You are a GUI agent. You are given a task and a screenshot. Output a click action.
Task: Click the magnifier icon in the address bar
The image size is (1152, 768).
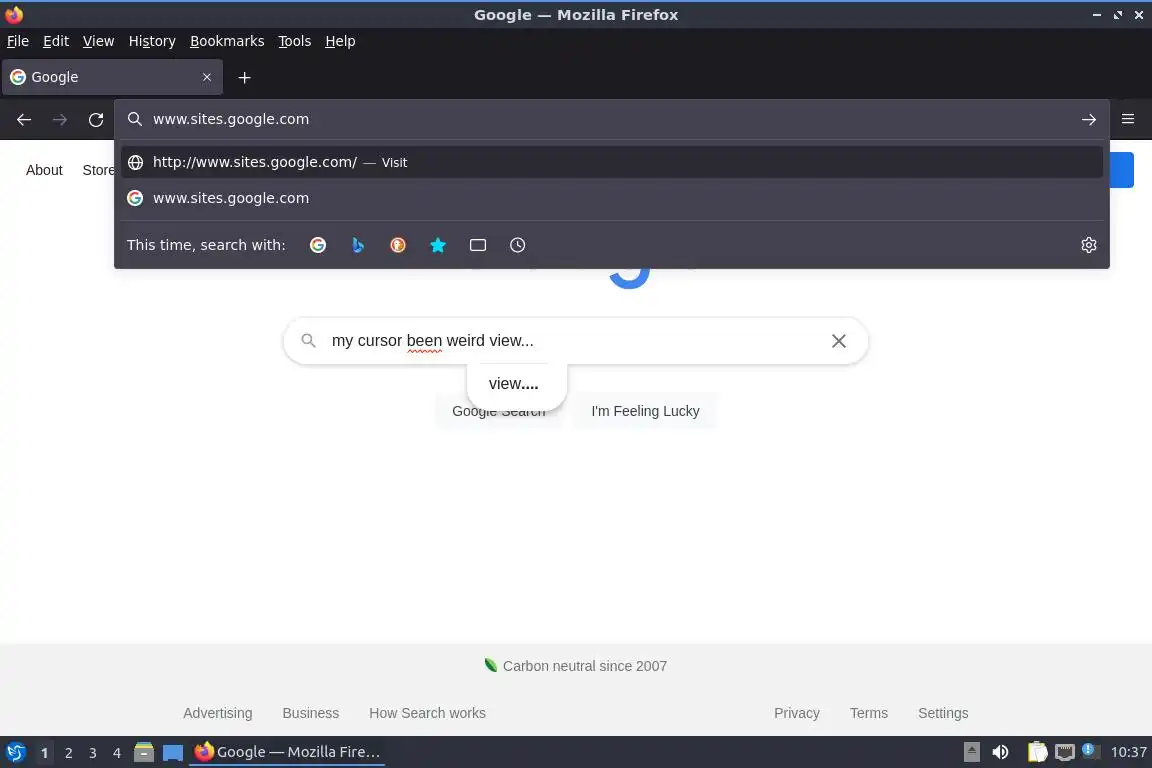(134, 119)
